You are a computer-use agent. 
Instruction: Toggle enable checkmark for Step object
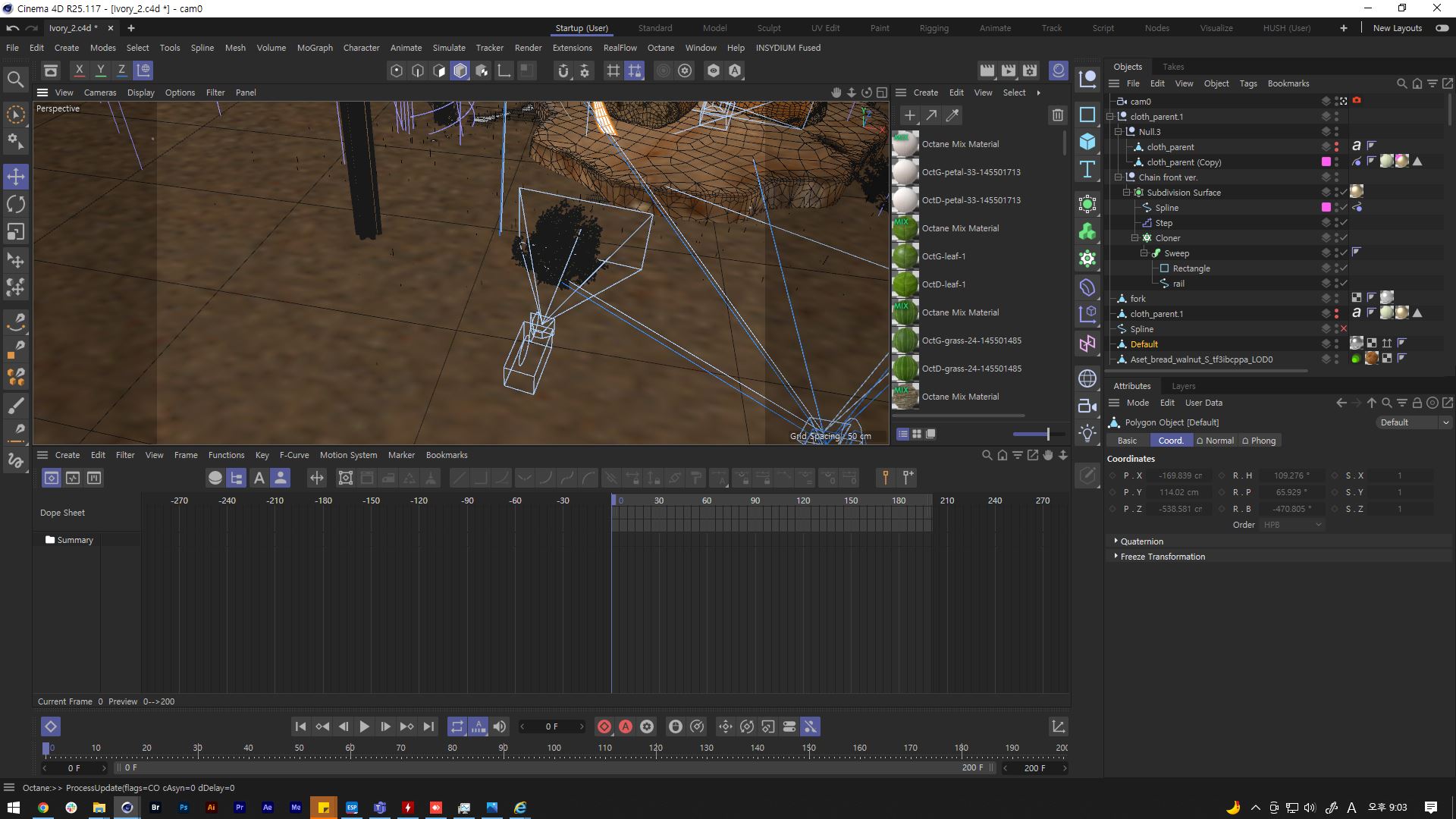1344,222
